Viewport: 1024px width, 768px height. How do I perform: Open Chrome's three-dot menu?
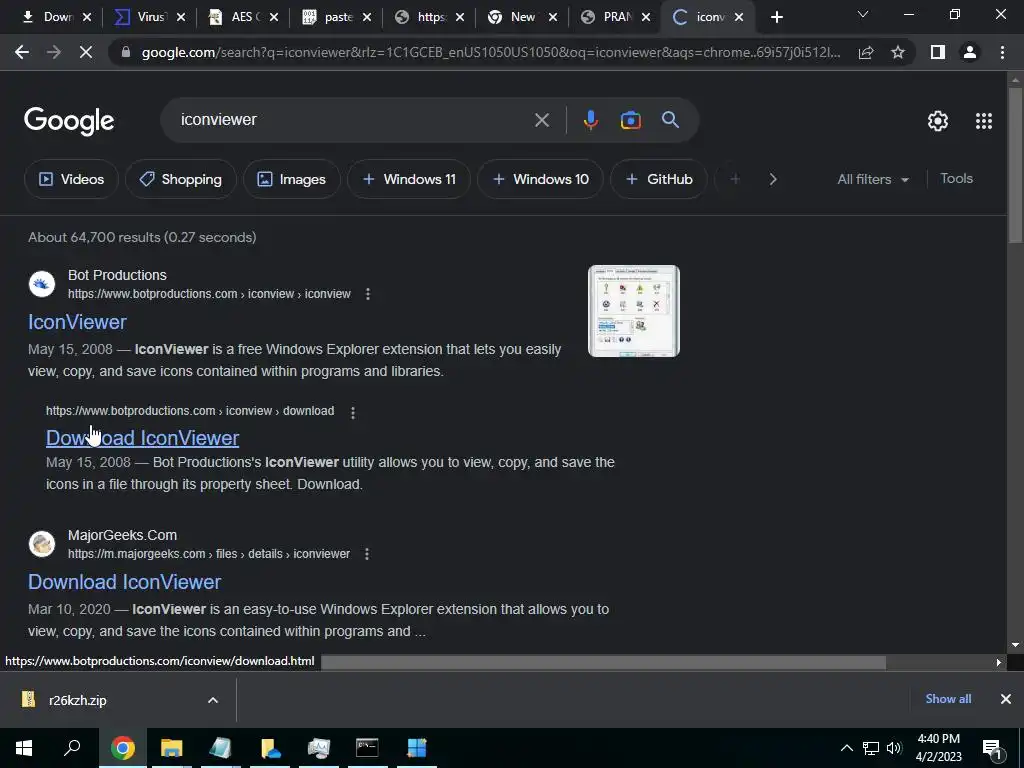[1002, 52]
